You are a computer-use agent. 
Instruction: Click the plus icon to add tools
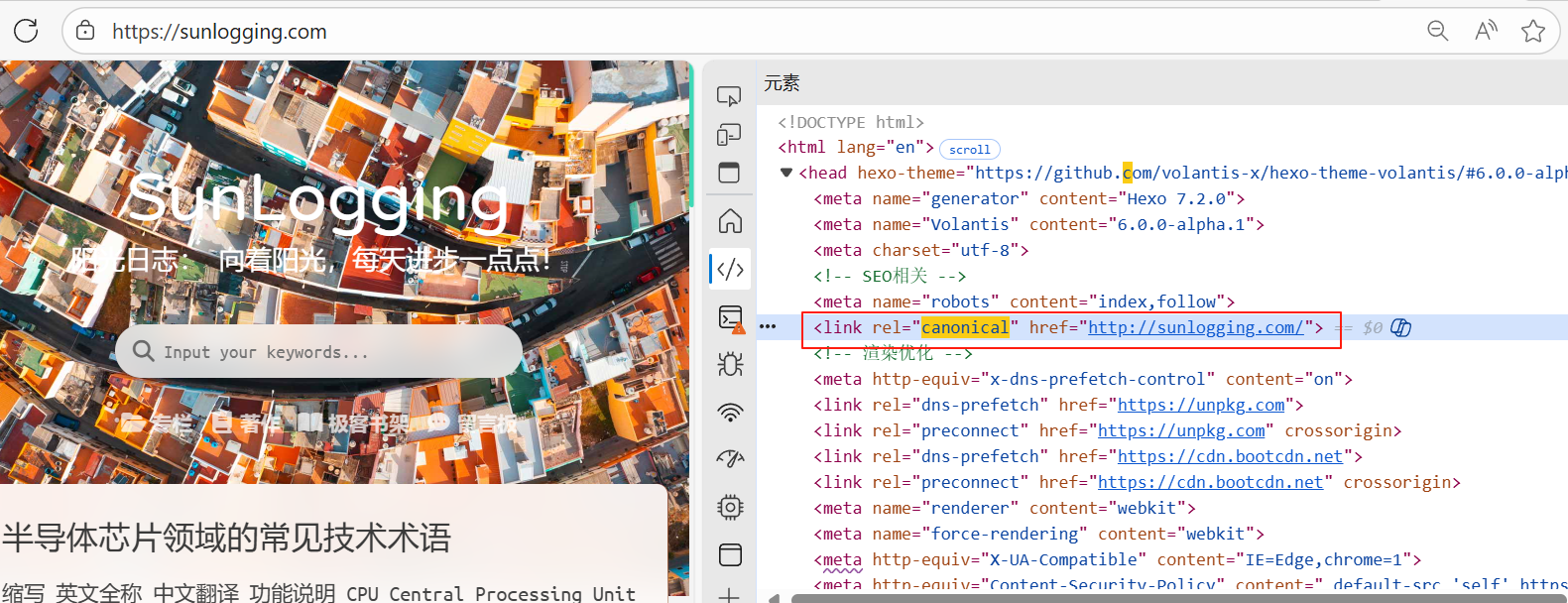click(x=729, y=595)
